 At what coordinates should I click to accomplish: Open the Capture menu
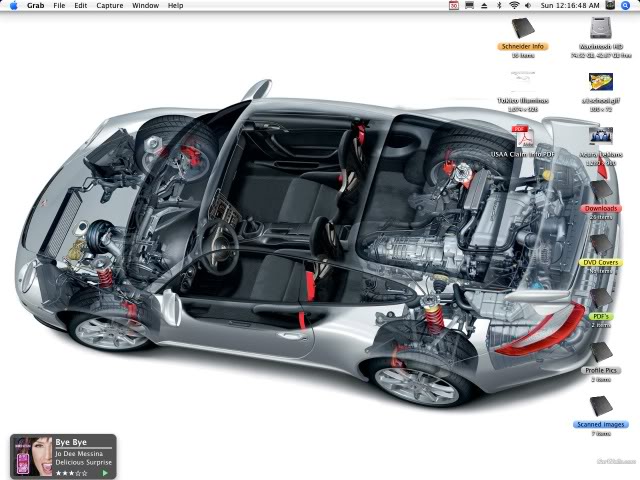point(110,5)
